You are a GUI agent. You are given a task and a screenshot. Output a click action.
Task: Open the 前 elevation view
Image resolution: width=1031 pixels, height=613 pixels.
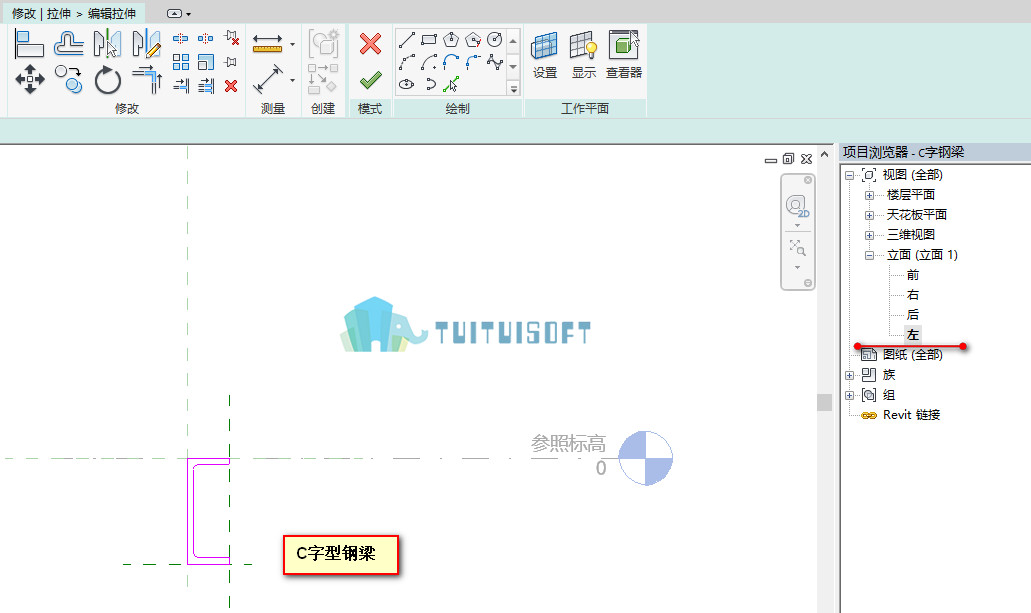pos(913,275)
